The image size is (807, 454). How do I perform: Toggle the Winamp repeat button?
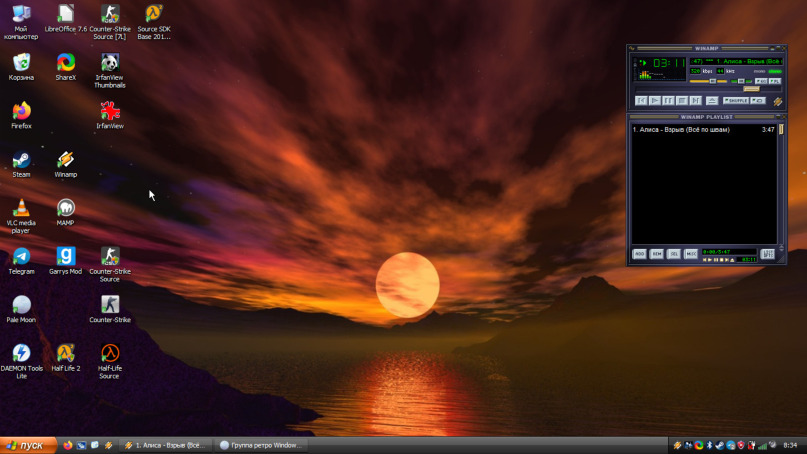758,101
